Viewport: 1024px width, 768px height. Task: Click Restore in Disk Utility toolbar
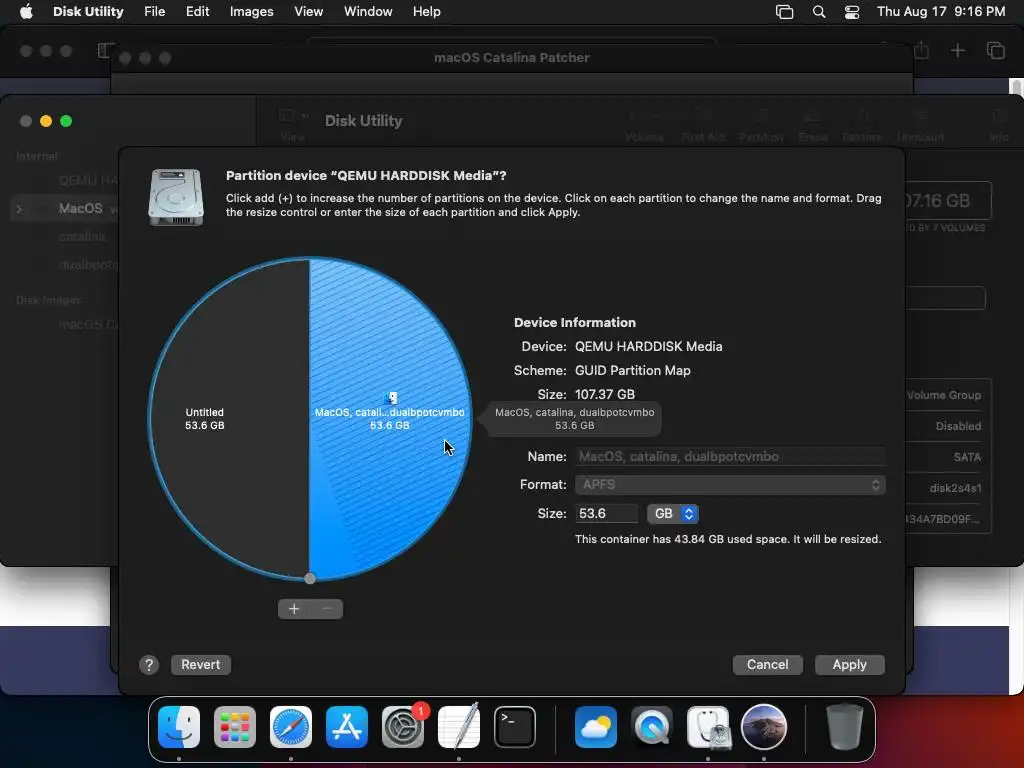(x=862, y=126)
